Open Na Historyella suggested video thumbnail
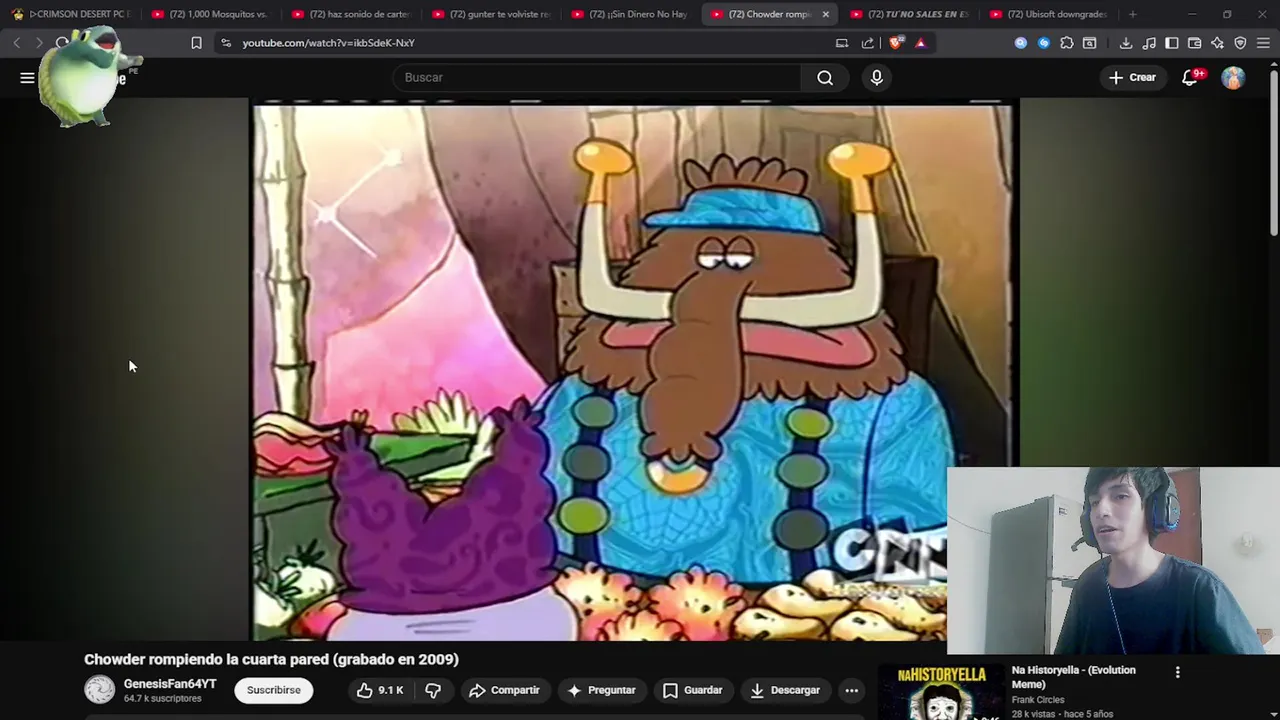Screen dimensions: 1280x720 click(x=940, y=692)
